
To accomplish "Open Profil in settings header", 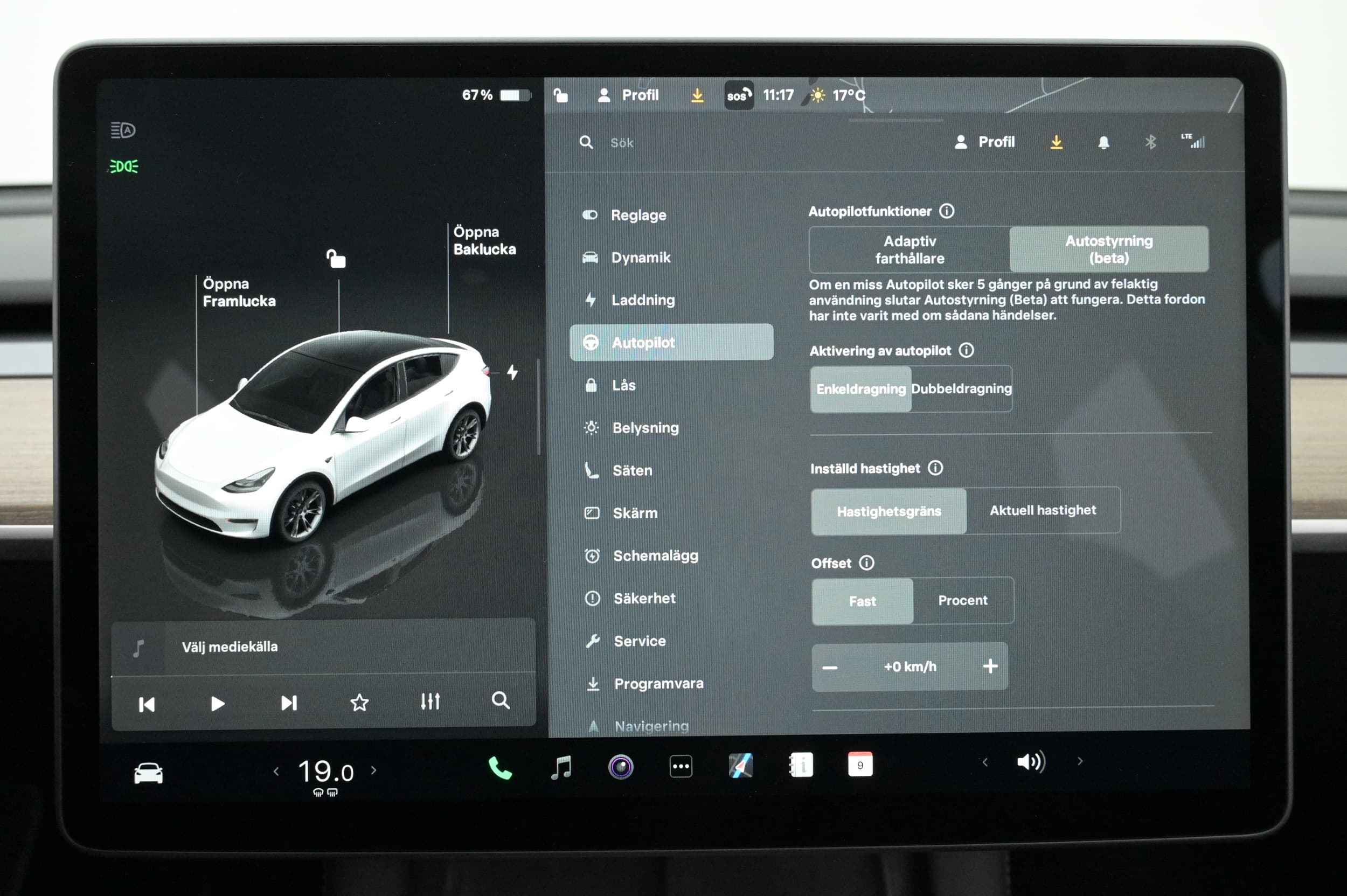I will pos(985,142).
